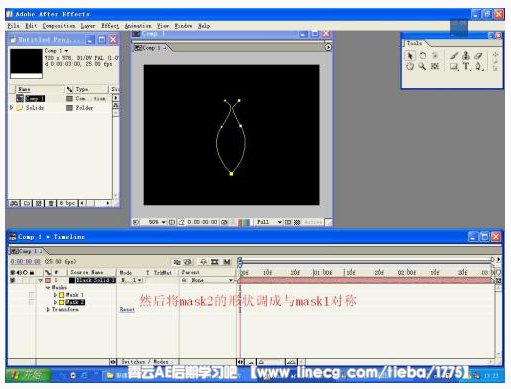
Task: Click Switches / Modes button
Action: [145, 362]
